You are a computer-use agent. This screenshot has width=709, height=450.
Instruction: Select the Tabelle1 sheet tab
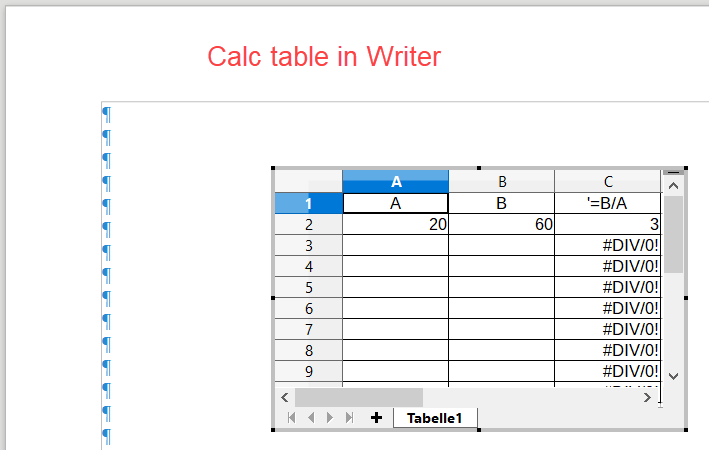coord(435,418)
